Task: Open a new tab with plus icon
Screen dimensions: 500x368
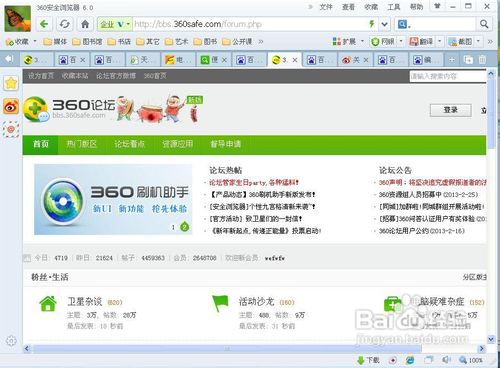Action: click(x=452, y=60)
